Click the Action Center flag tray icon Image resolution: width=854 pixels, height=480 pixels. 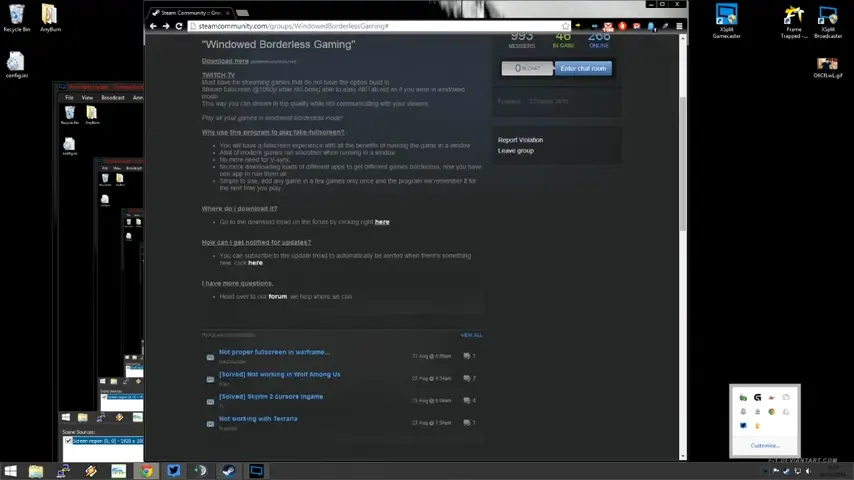[x=776, y=471]
